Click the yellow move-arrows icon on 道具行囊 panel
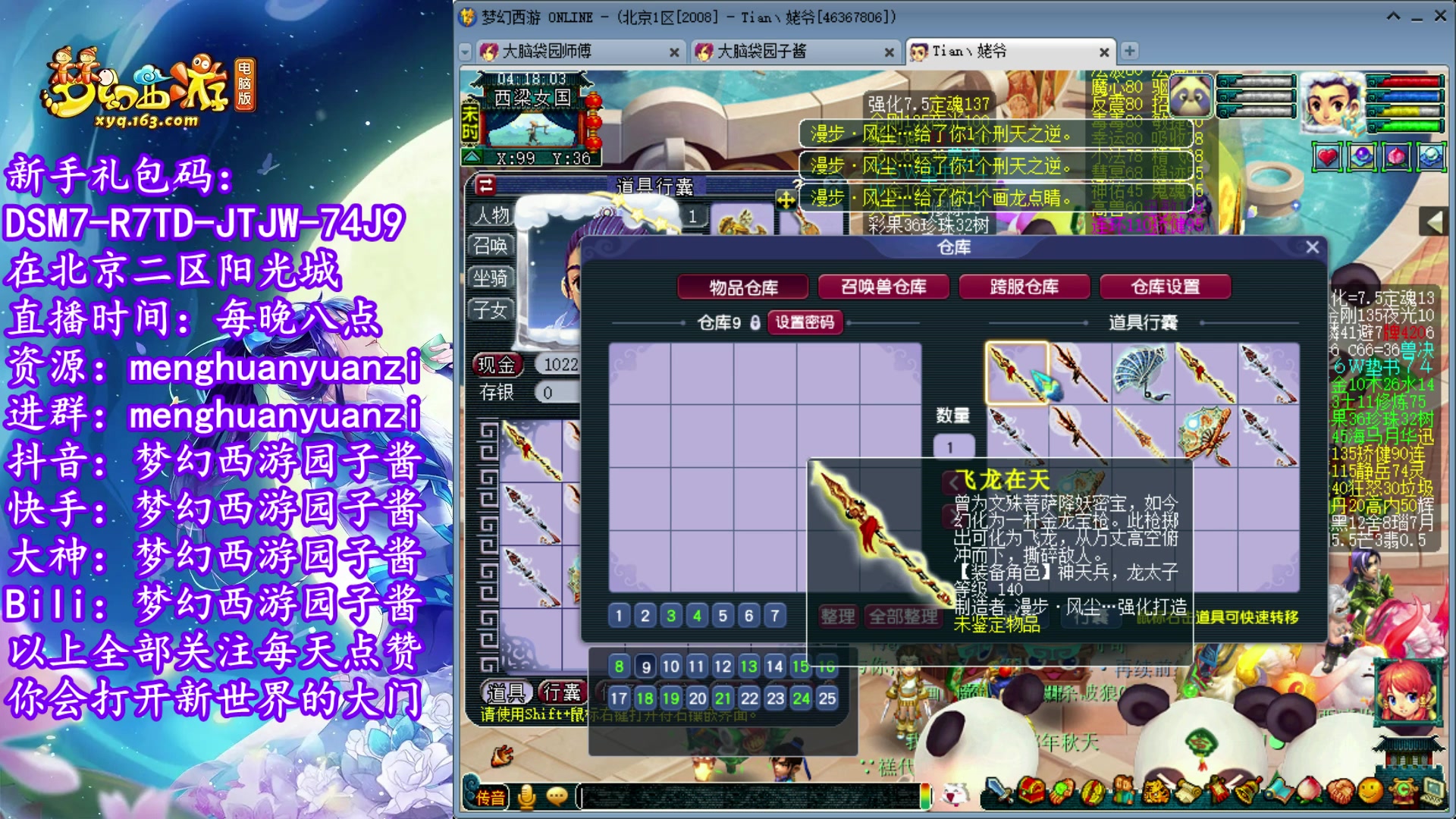The height and width of the screenshot is (819, 1456). pos(786,200)
